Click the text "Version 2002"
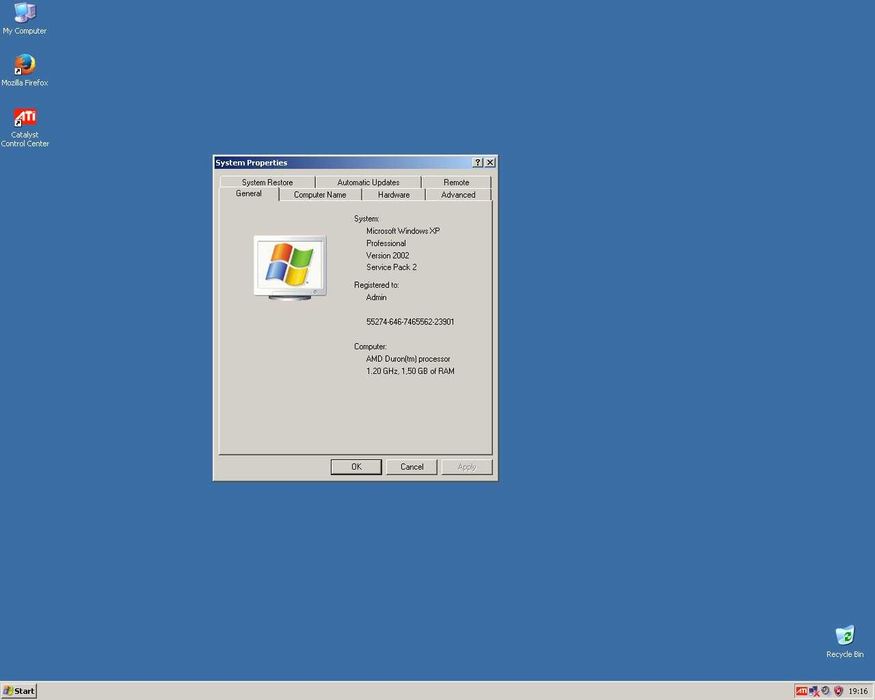 click(388, 255)
